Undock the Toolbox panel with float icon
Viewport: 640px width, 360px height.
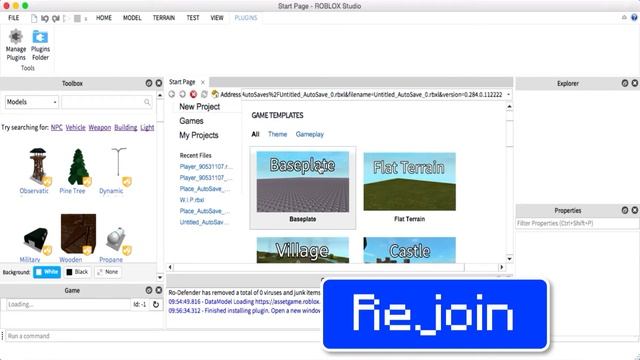click(149, 83)
